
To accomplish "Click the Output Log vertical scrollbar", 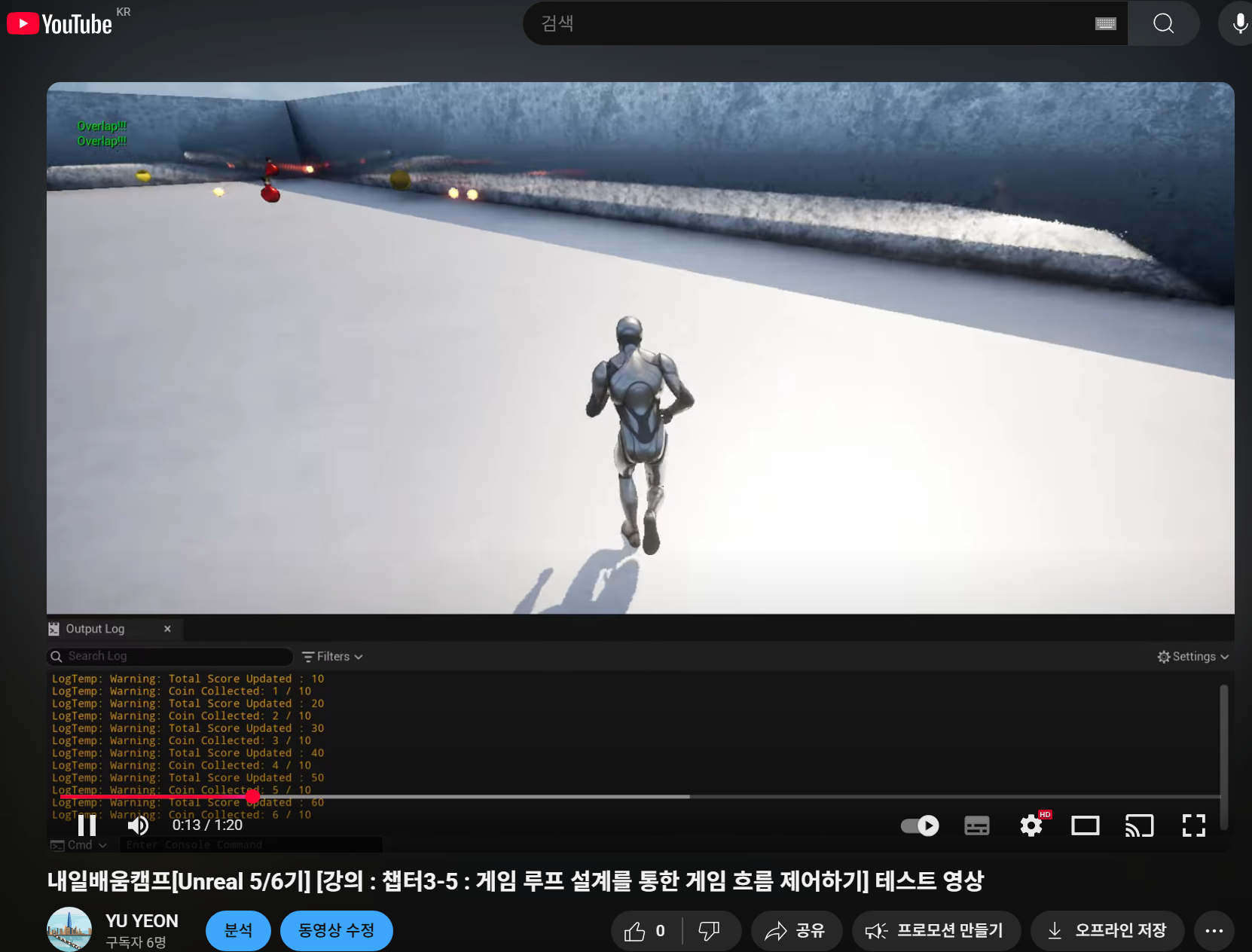I will pos(1224,757).
